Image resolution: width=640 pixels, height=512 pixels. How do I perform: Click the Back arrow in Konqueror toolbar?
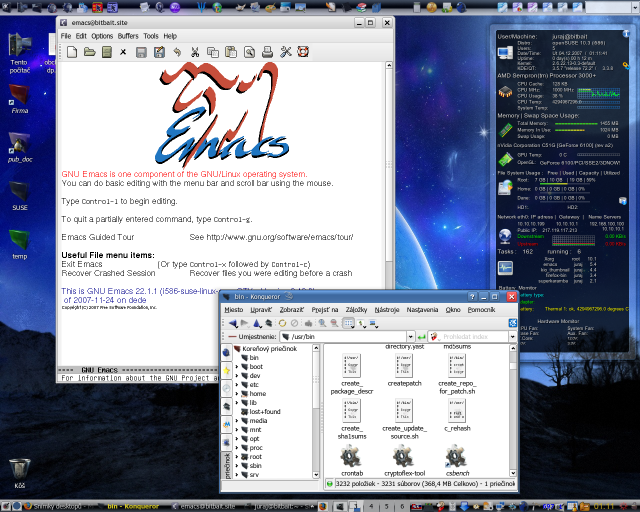233,323
